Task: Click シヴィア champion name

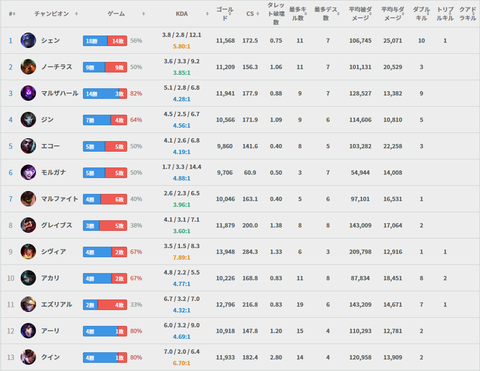Action: point(53,251)
